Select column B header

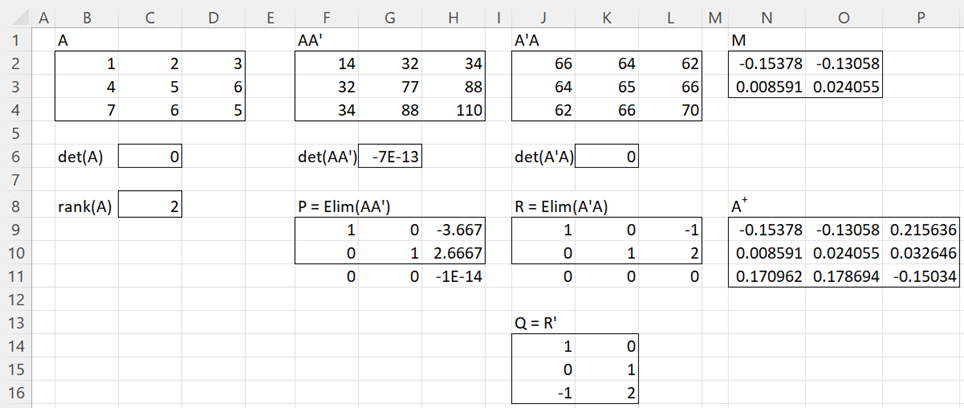click(x=87, y=18)
